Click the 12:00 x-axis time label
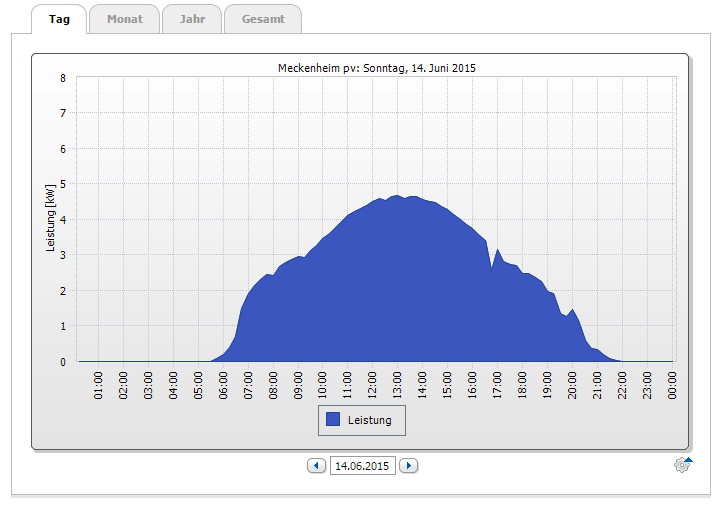The width and height of the screenshot is (720, 505). (373, 384)
